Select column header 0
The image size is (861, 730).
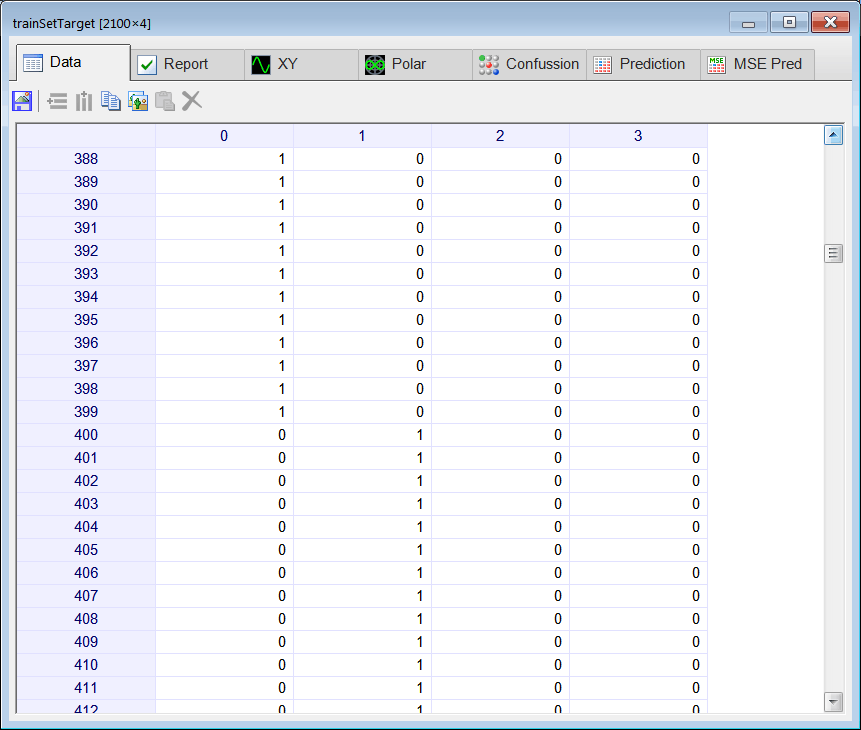coord(224,136)
